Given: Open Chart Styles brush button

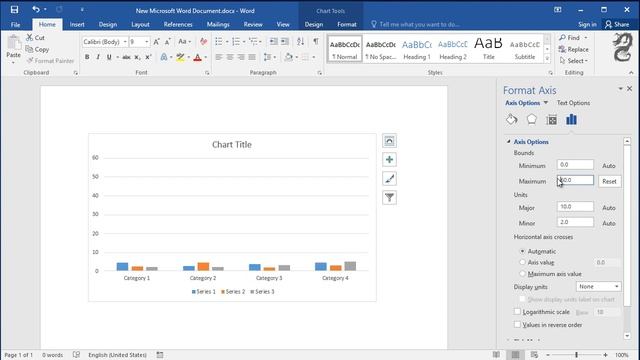Looking at the screenshot, I should click(x=389, y=179).
